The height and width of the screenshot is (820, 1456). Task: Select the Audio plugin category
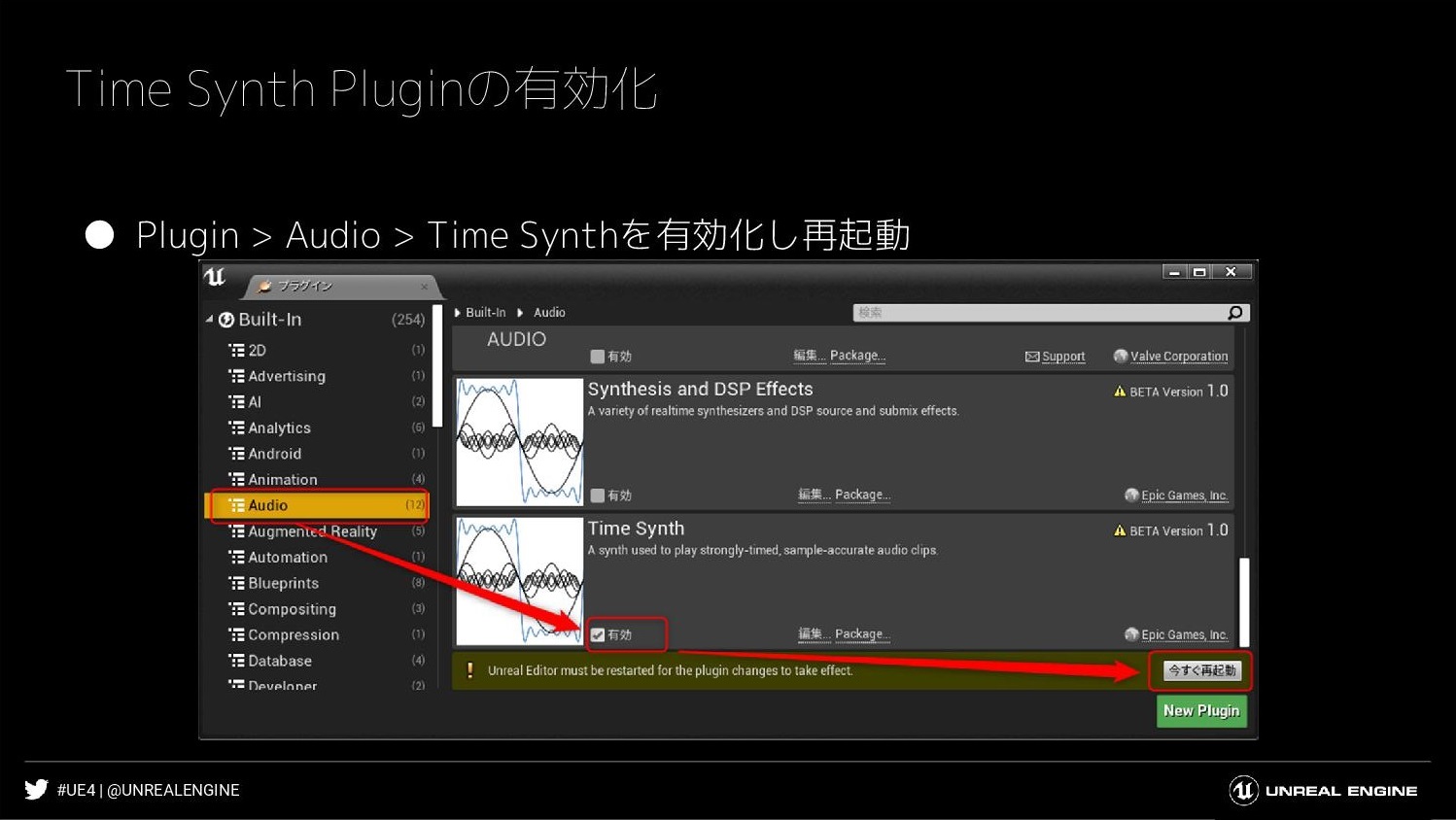pos(317,505)
